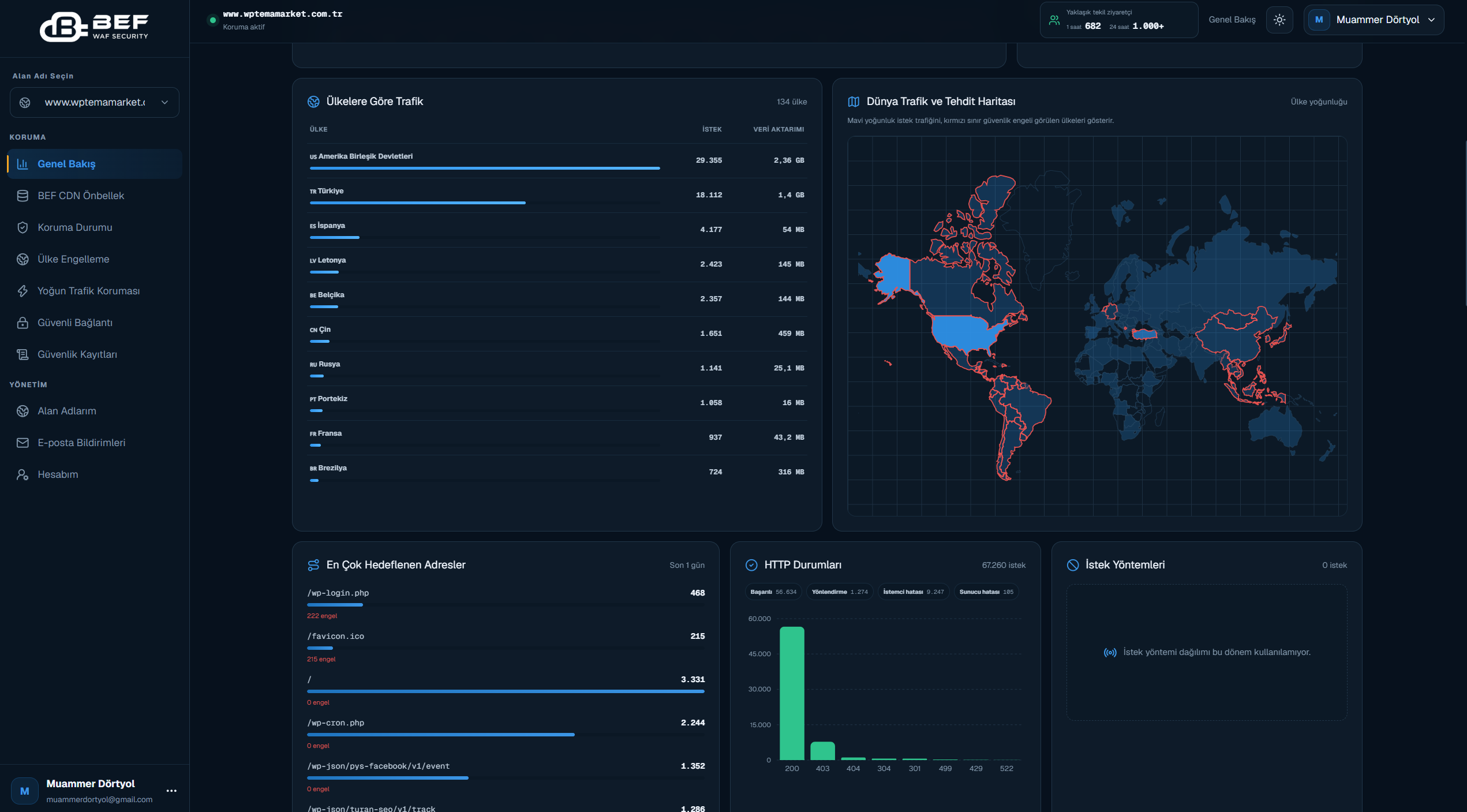
Task: Click the /favicon.ico address row
Action: click(x=506, y=647)
